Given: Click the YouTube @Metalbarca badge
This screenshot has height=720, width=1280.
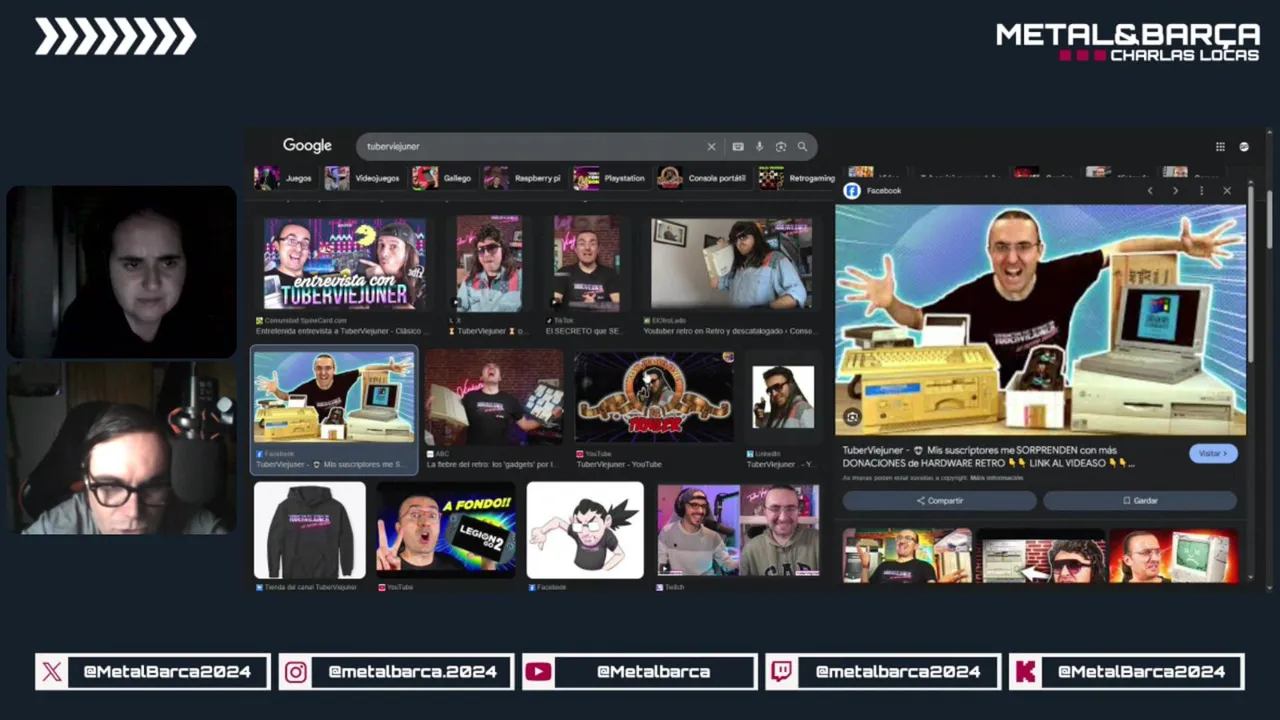Looking at the screenshot, I should 639,672.
